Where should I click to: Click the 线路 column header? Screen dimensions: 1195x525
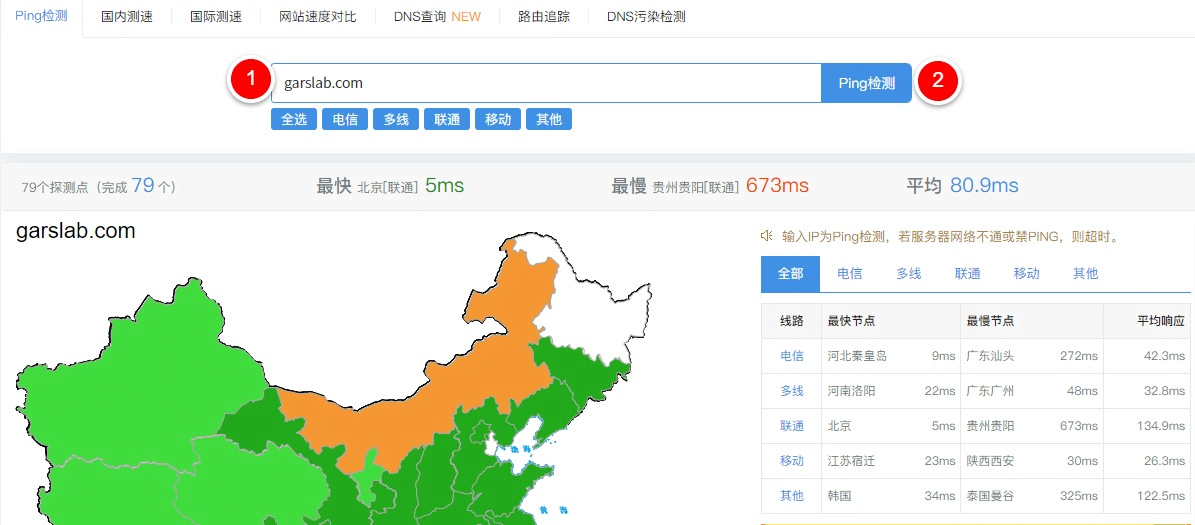tap(791, 322)
